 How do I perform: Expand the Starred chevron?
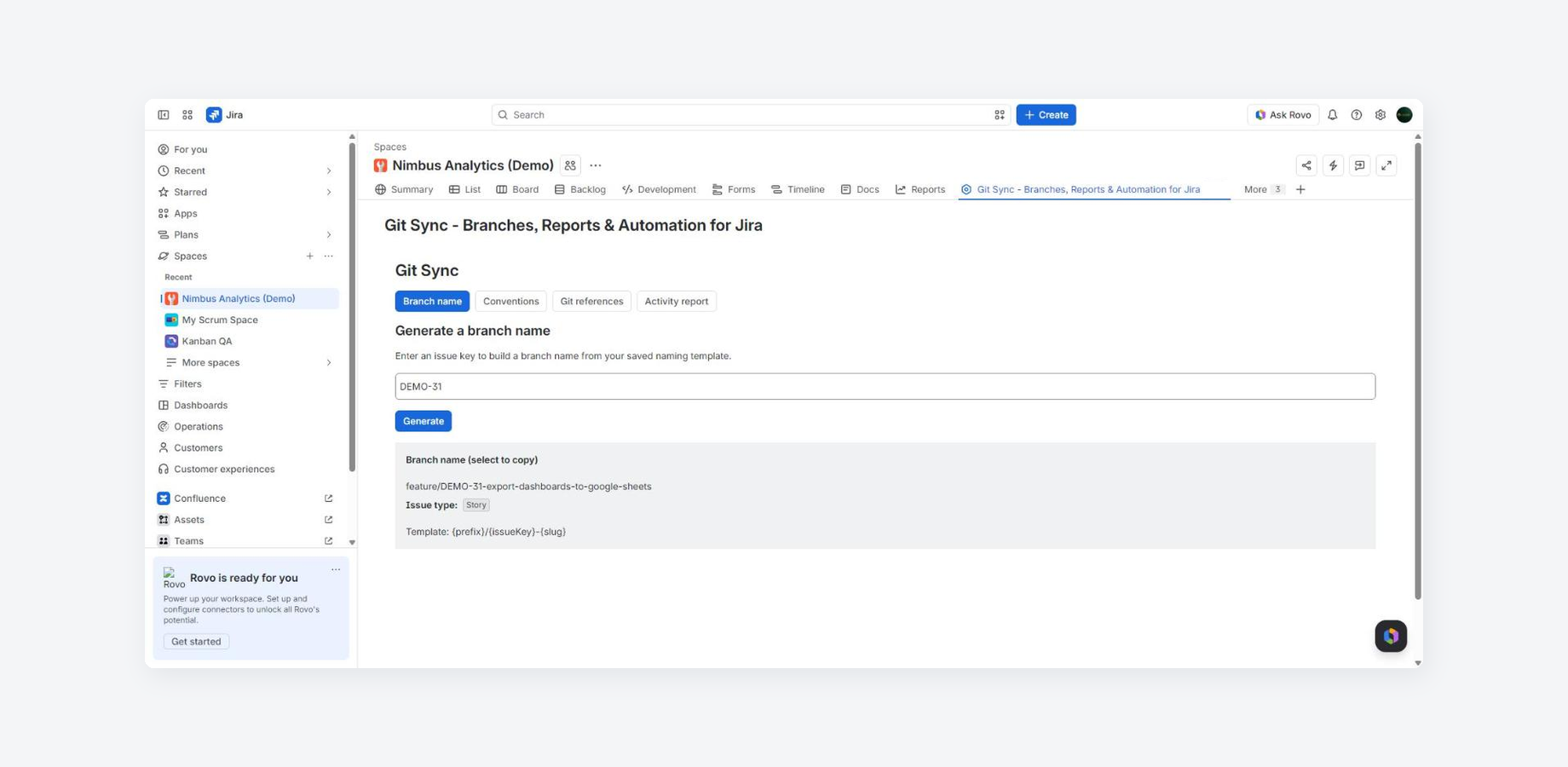(329, 193)
